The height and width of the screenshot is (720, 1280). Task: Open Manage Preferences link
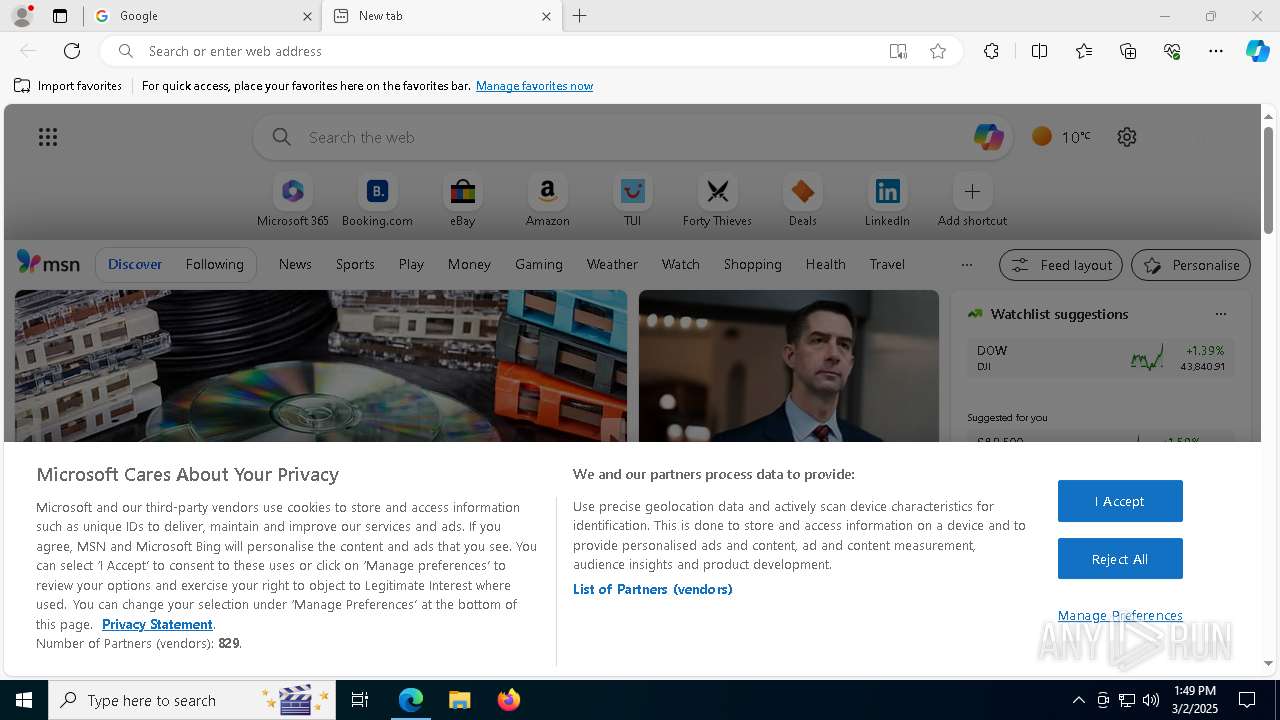1120,615
